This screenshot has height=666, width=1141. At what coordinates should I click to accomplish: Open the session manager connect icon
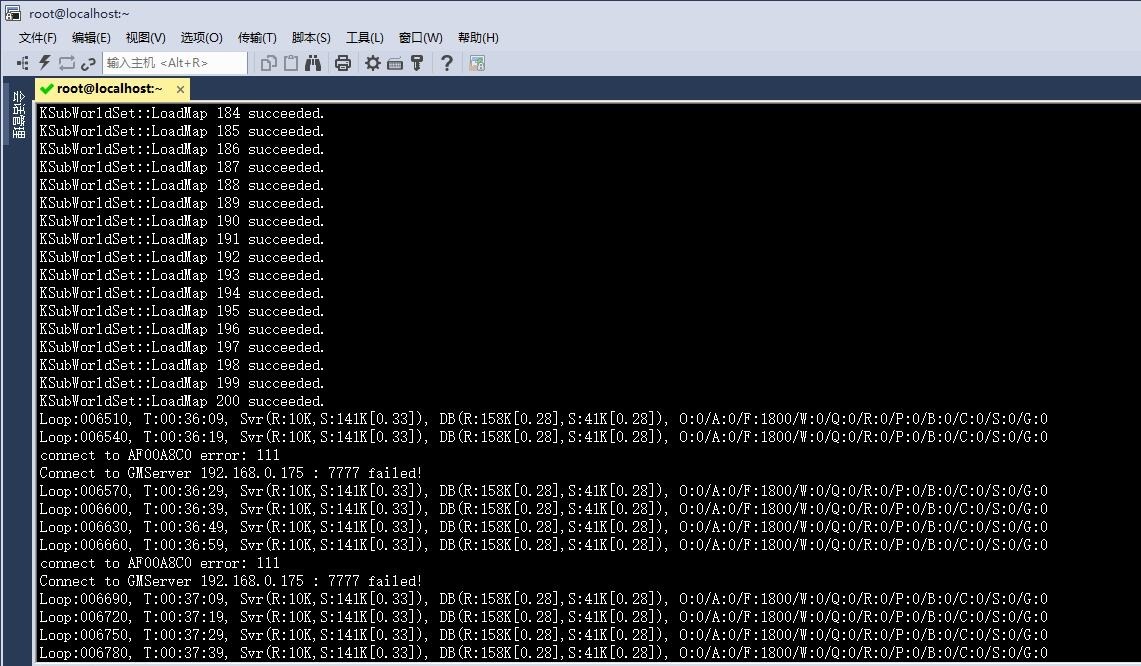23,63
